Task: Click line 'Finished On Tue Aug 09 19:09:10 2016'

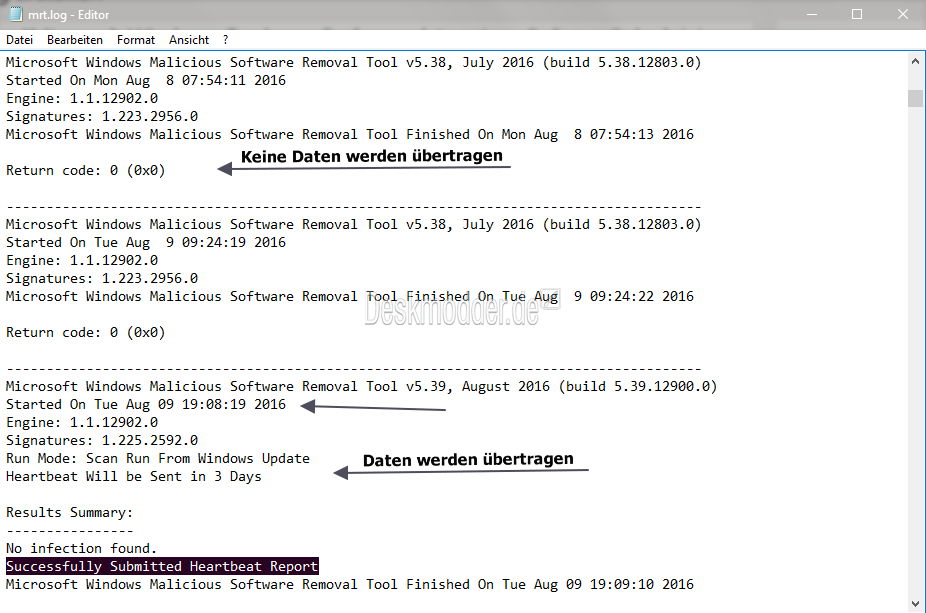Action: coord(350,585)
